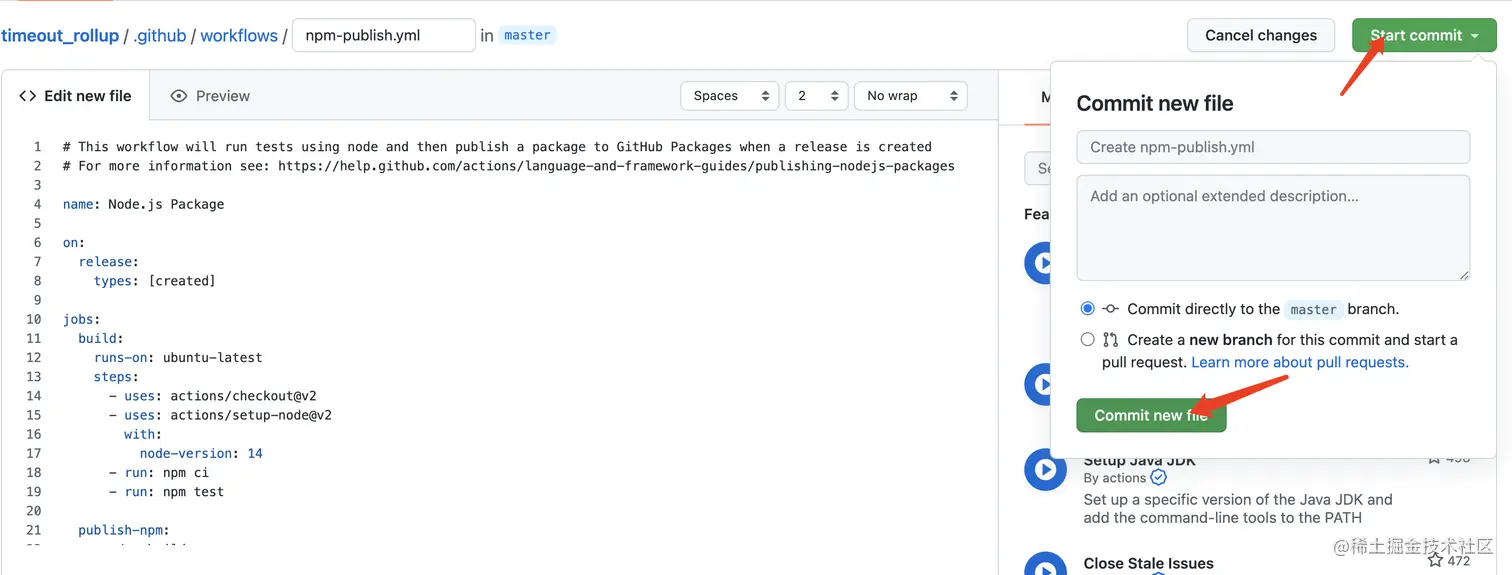Switch to the Preview tab
The width and height of the screenshot is (1512, 575).
pos(210,96)
